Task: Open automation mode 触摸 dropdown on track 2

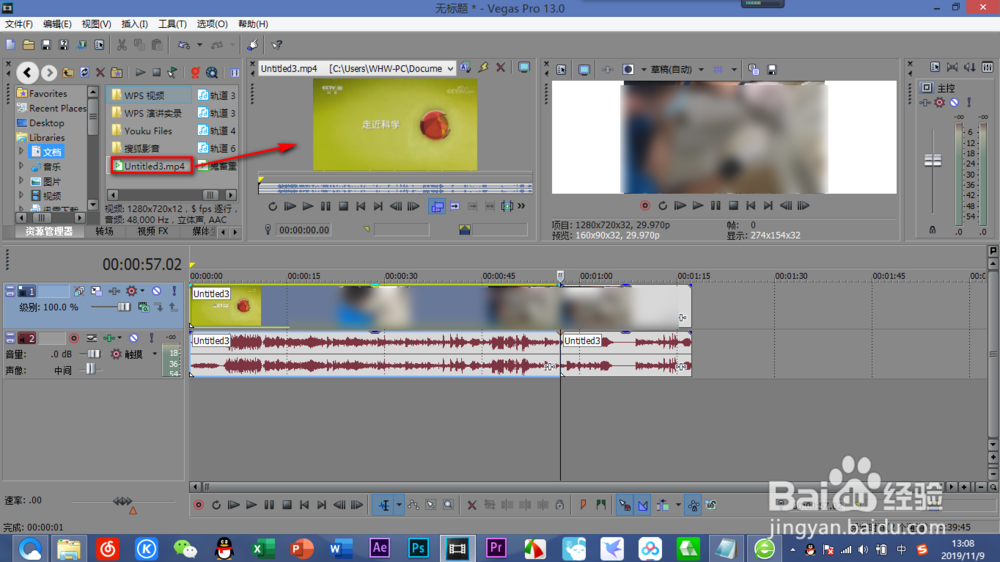Action: click(154, 354)
